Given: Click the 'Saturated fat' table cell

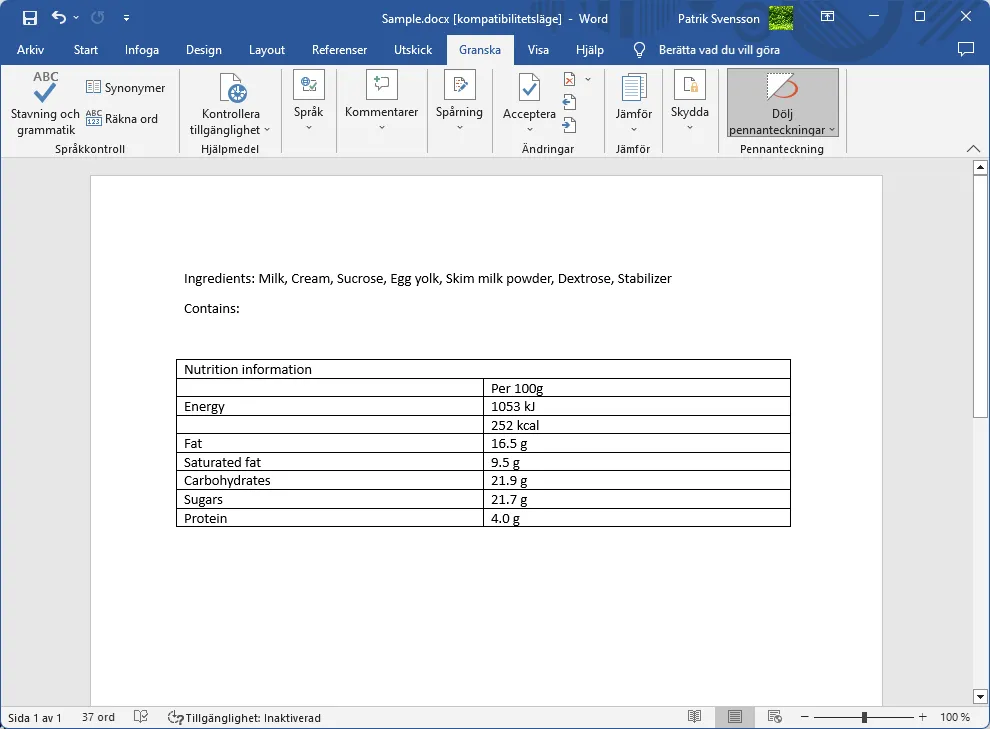Looking at the screenshot, I should tap(330, 462).
